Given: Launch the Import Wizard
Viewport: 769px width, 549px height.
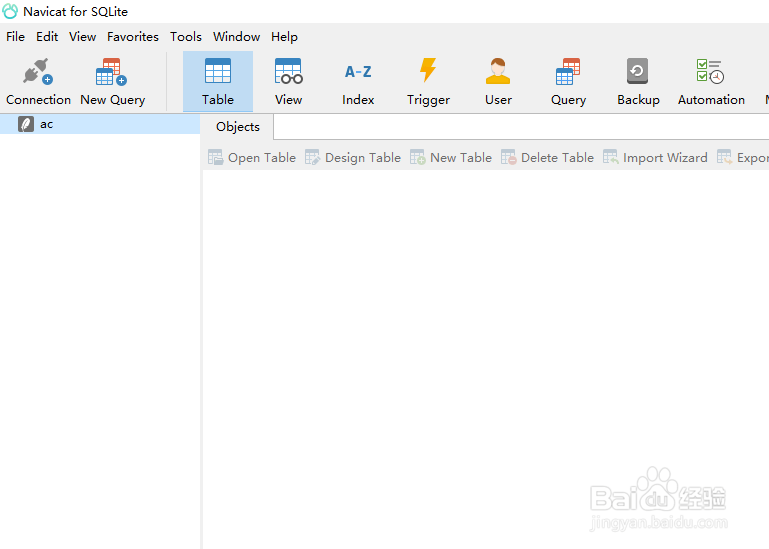Looking at the screenshot, I should 655,157.
